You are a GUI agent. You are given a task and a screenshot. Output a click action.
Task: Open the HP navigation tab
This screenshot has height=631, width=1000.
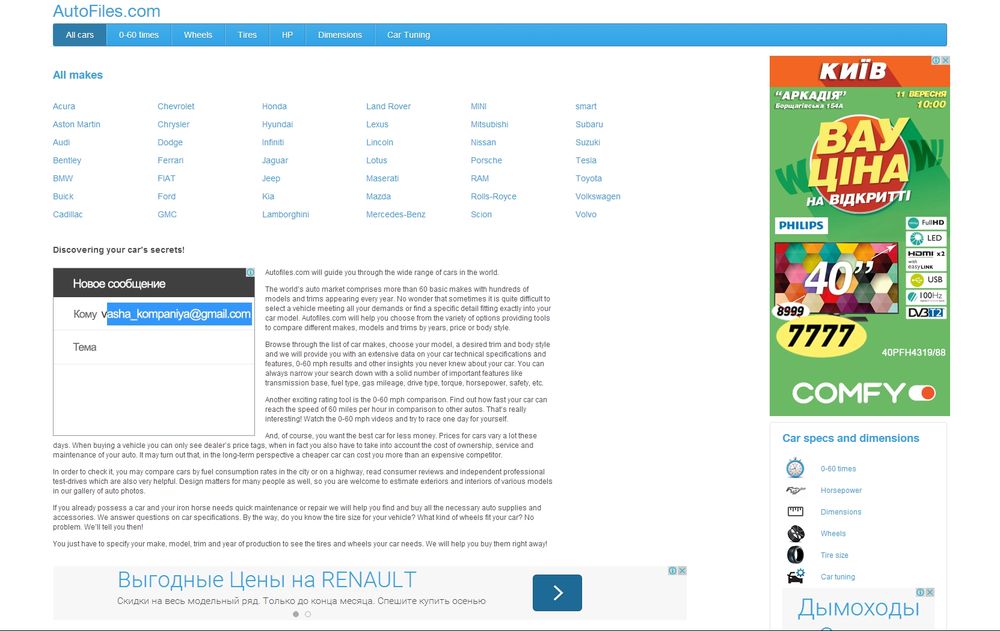[287, 35]
